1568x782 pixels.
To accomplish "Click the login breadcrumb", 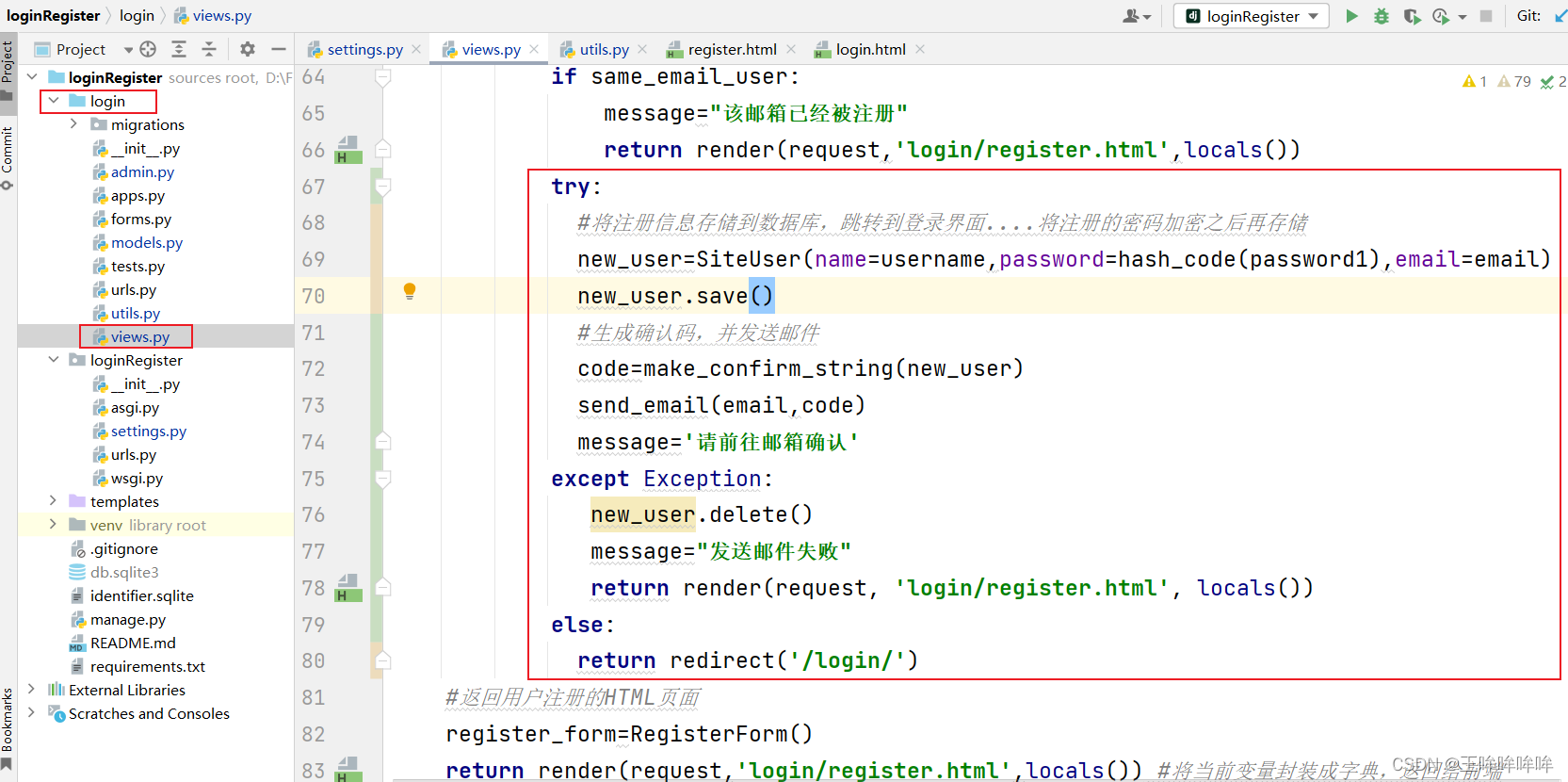I will coord(137,15).
